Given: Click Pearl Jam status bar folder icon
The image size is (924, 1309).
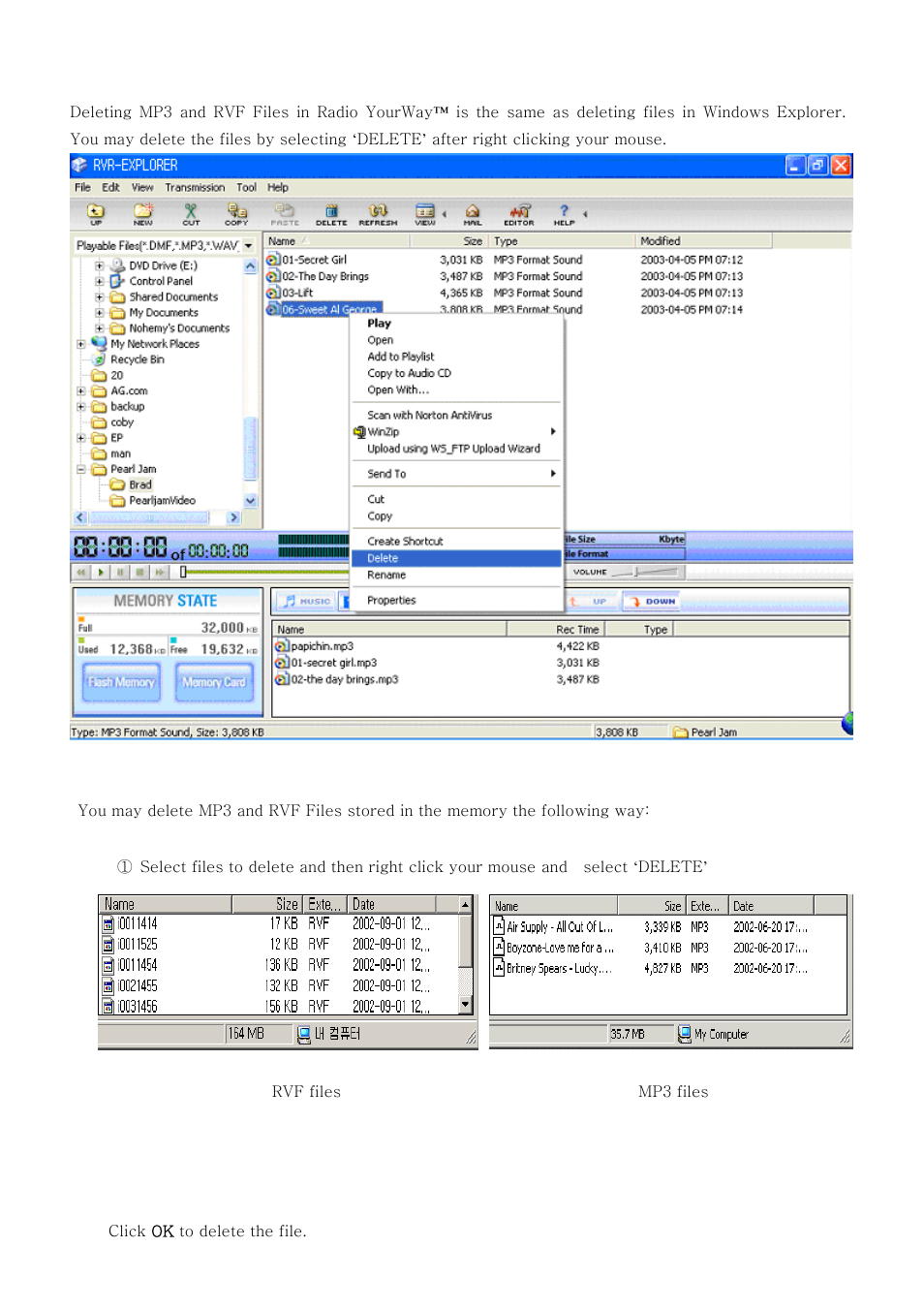Looking at the screenshot, I should [681, 732].
